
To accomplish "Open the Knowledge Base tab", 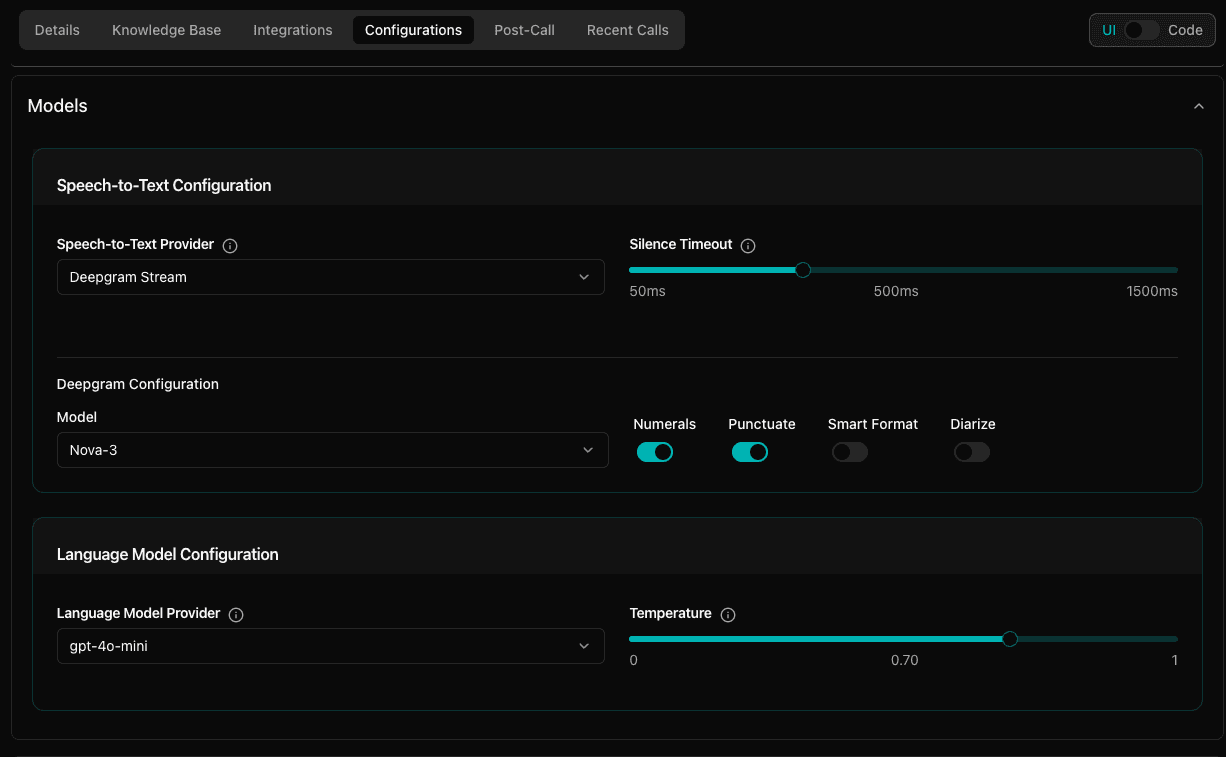I will click(166, 30).
